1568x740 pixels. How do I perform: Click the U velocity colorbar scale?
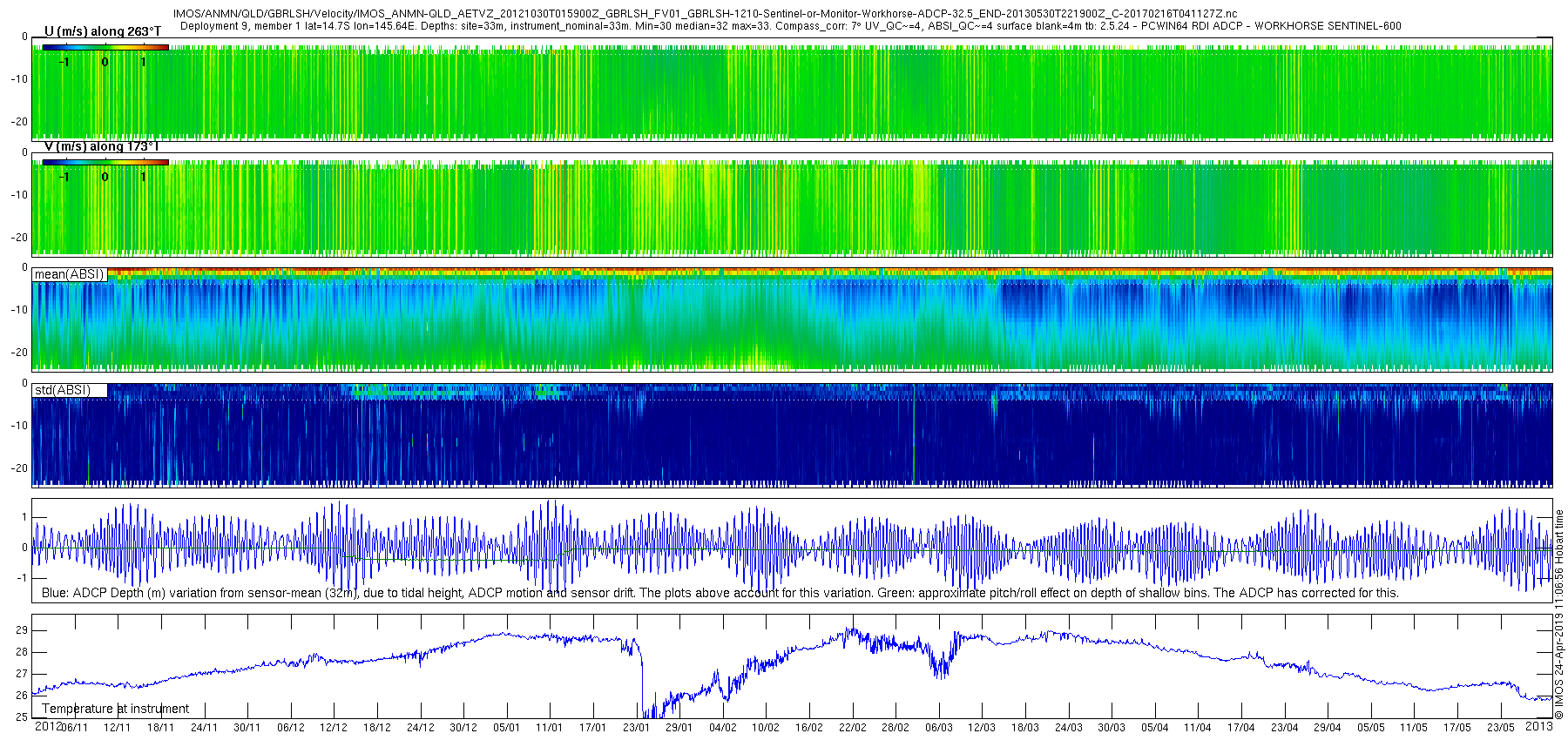105,47
